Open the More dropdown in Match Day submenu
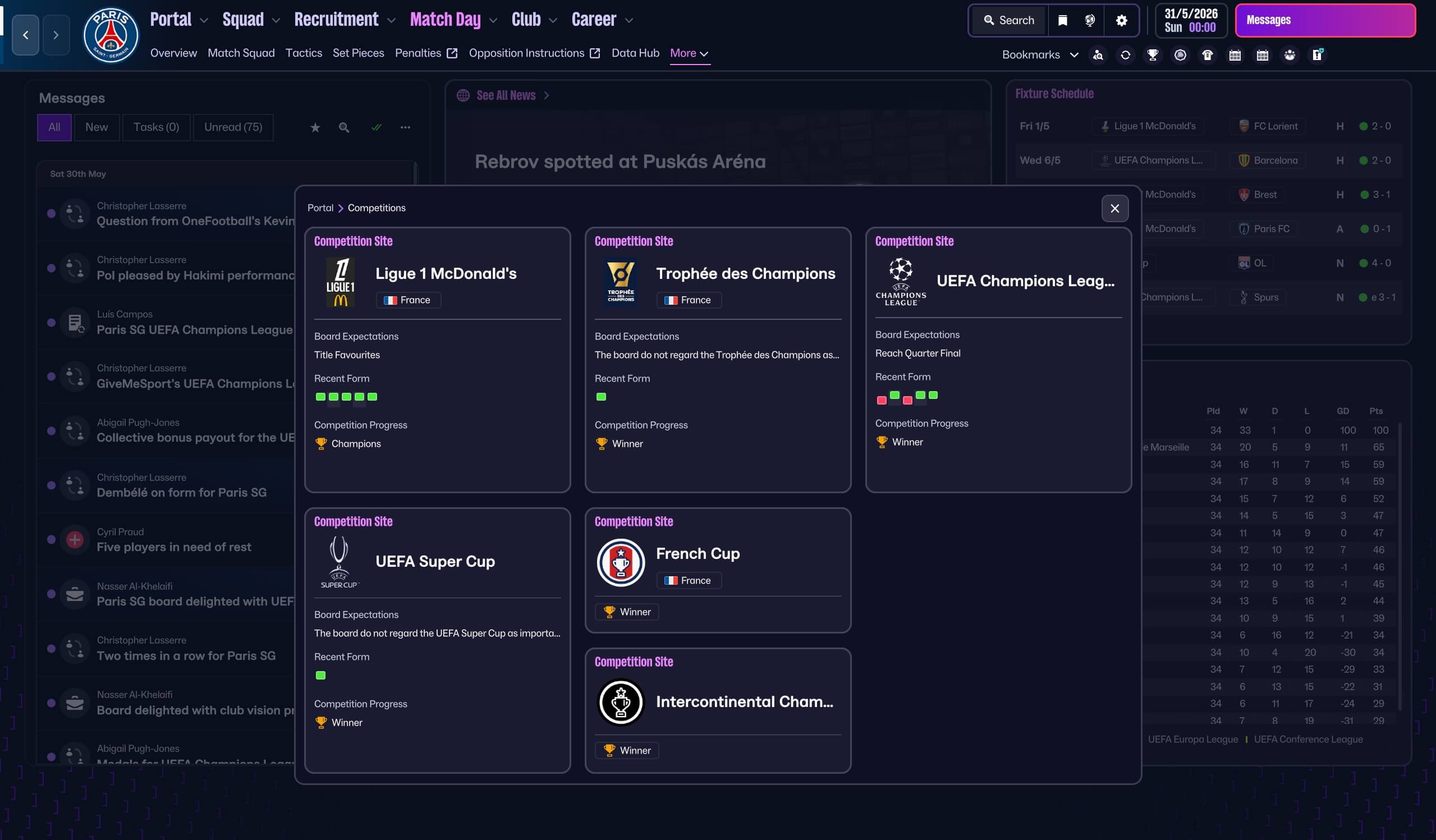The width and height of the screenshot is (1436, 840). pyautogui.click(x=689, y=53)
